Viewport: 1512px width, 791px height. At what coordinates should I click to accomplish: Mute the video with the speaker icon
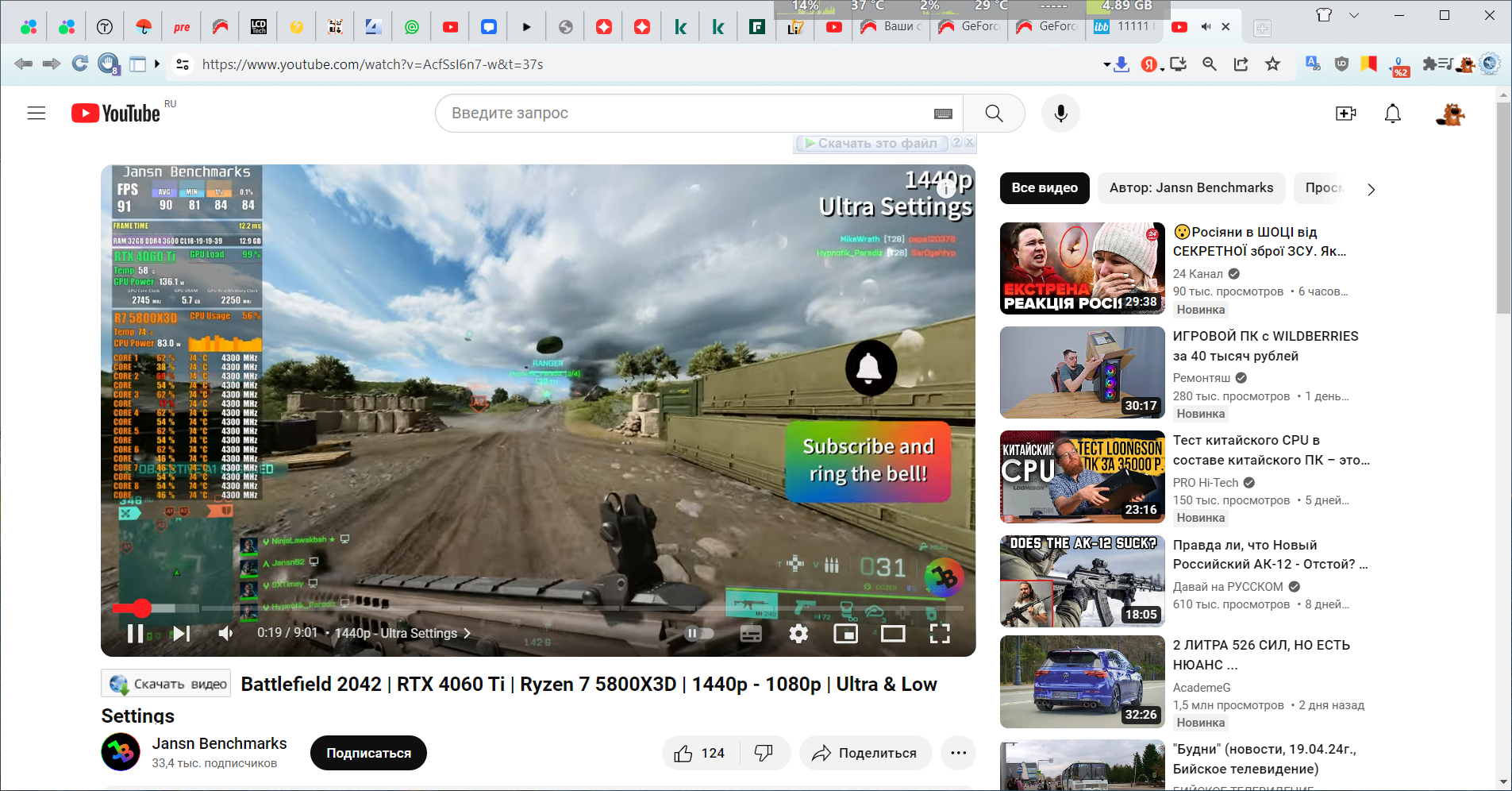tap(226, 633)
